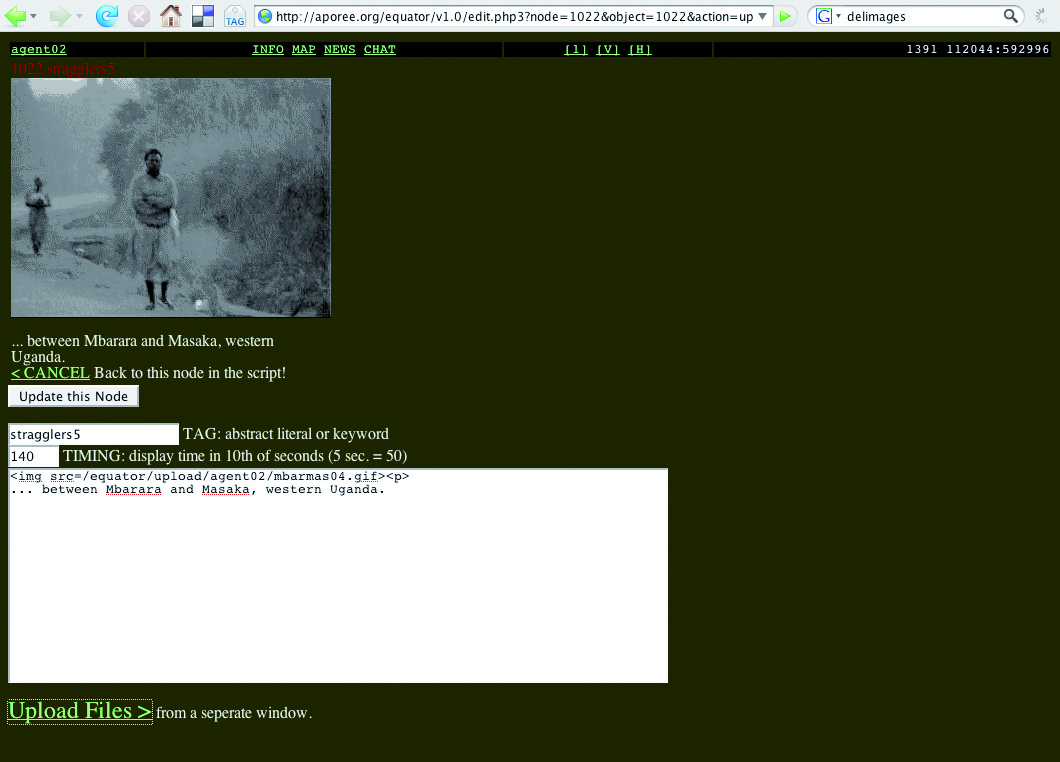Image resolution: width=1060 pixels, height=762 pixels.
Task: Click the CANCEL link
Action: tap(50, 373)
